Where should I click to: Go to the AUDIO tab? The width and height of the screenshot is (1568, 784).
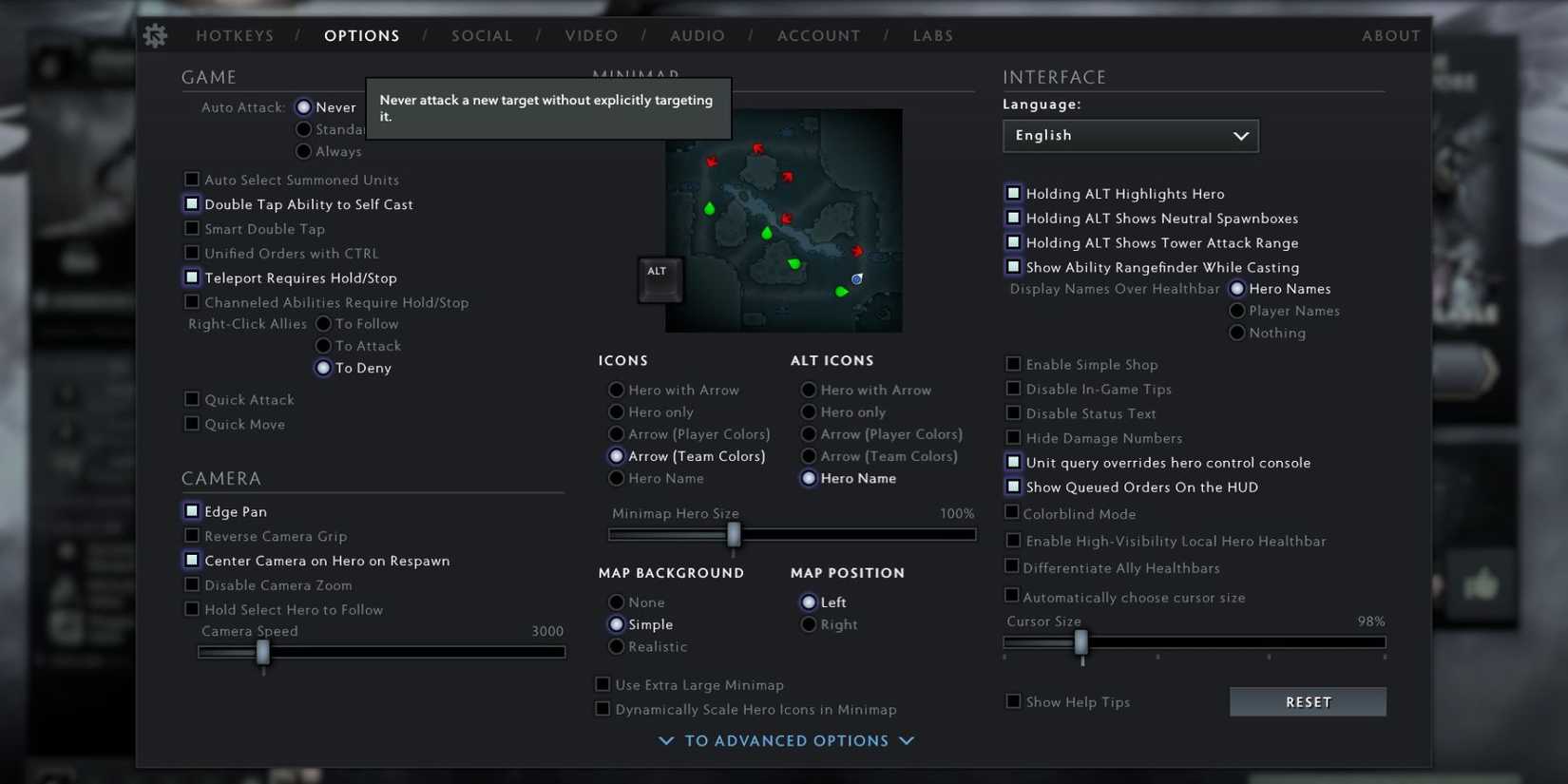coord(698,36)
